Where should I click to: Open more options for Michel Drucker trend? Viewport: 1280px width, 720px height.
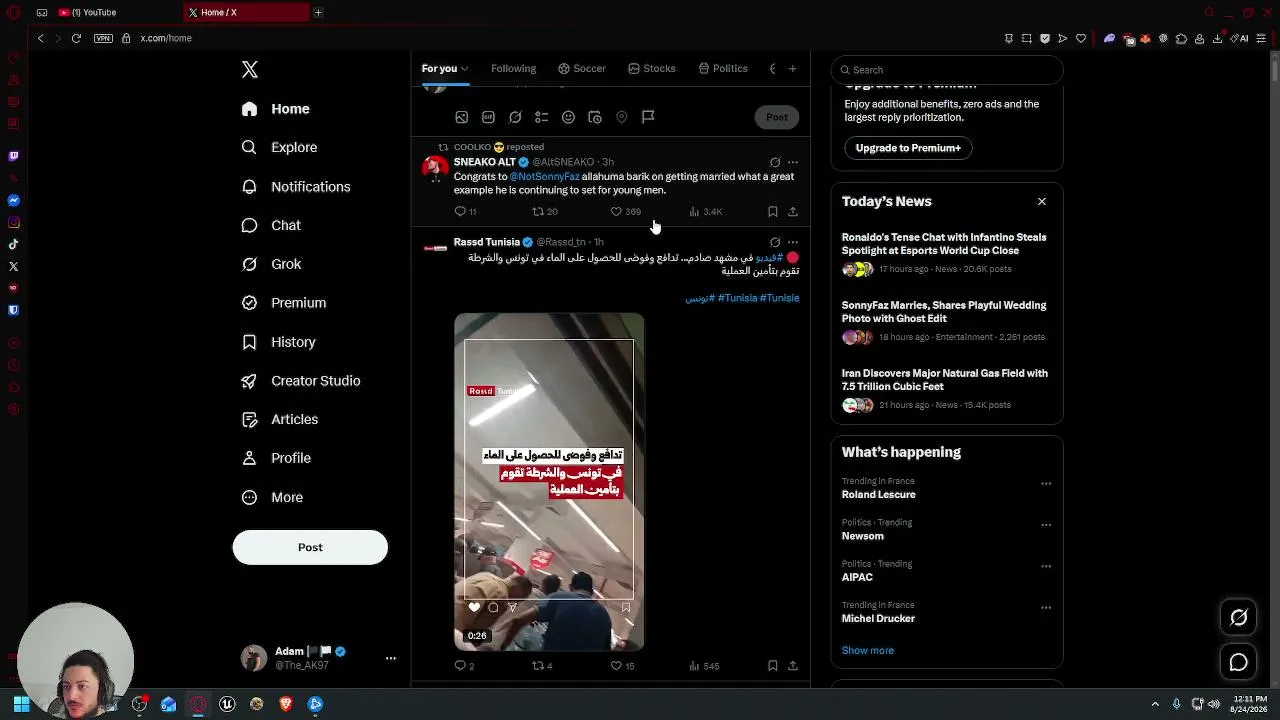(1046, 608)
